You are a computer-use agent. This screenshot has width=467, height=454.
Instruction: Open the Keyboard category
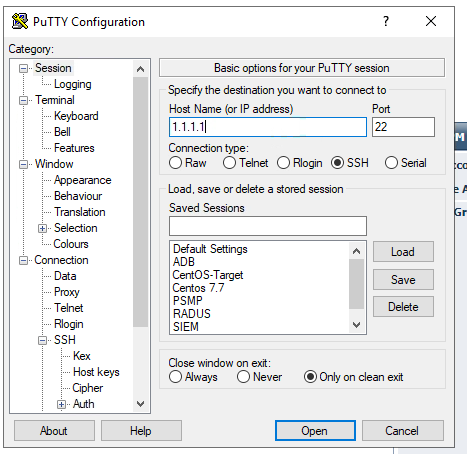(x=76, y=116)
